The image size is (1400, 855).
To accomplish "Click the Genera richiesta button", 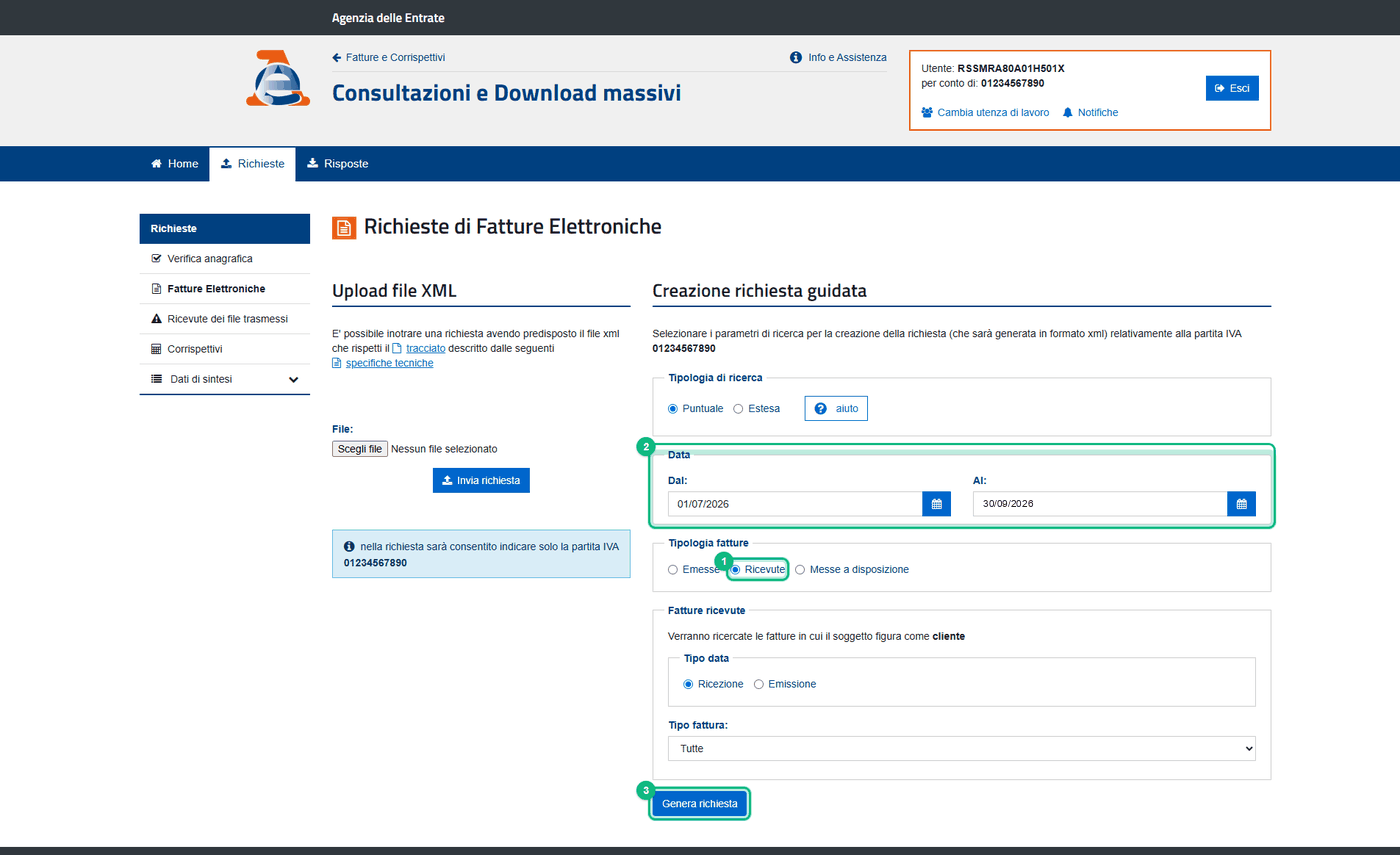I will pyautogui.click(x=700, y=804).
